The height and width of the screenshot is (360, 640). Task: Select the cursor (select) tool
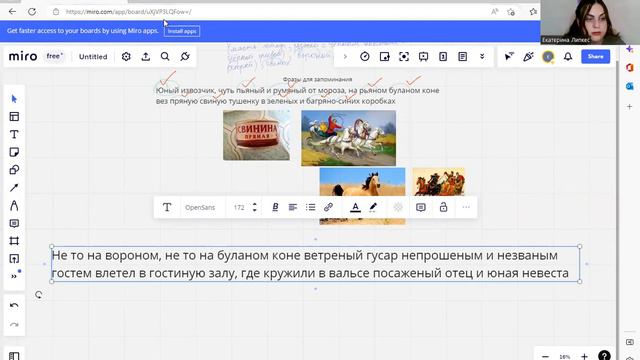[x=14, y=99]
